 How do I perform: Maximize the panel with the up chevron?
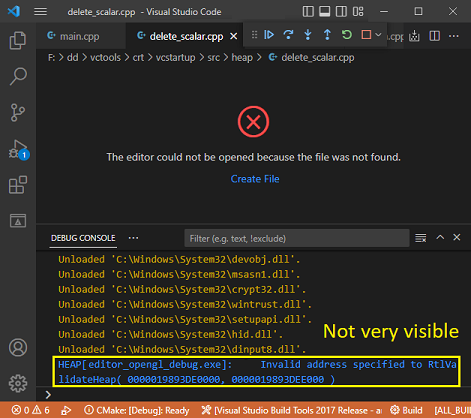tap(440, 237)
